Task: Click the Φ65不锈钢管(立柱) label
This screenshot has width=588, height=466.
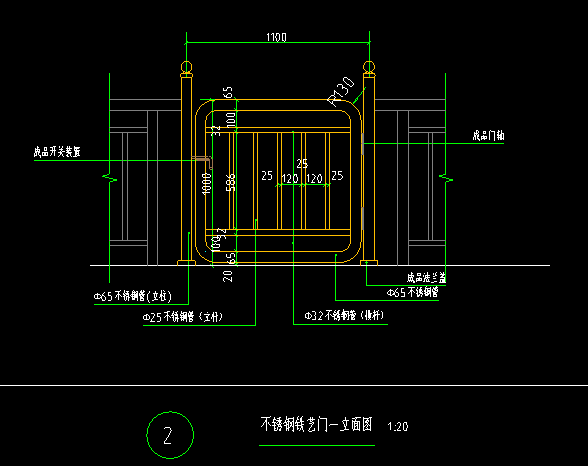Action: (x=133, y=296)
